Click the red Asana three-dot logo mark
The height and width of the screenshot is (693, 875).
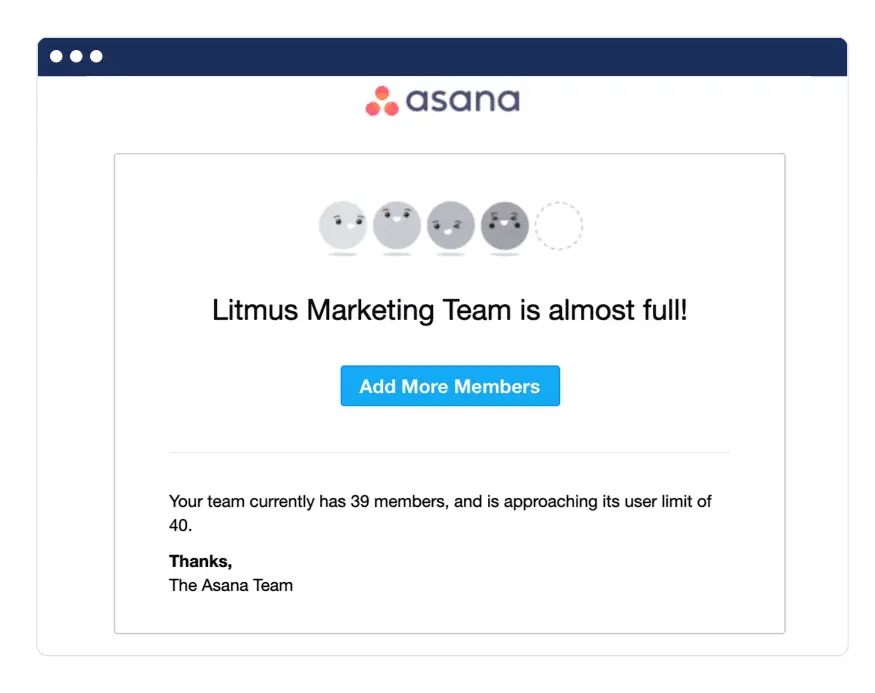(382, 100)
